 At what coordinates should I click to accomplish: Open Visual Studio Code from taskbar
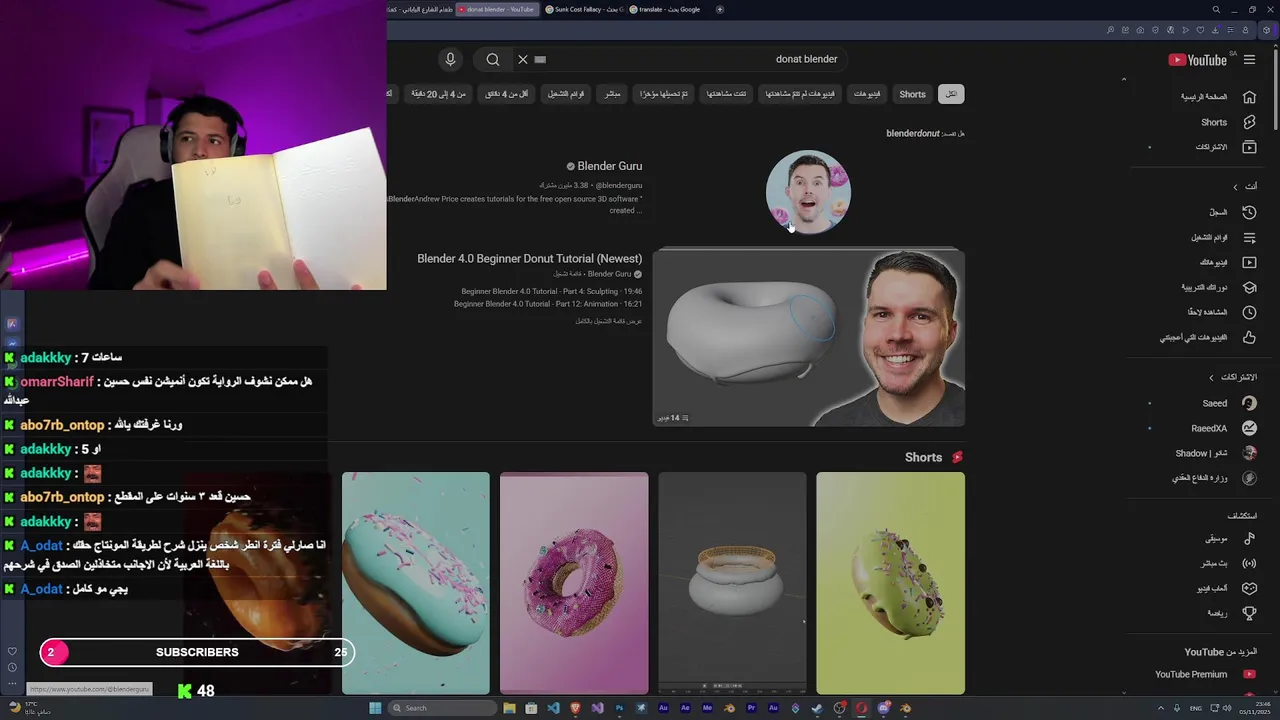(553, 708)
